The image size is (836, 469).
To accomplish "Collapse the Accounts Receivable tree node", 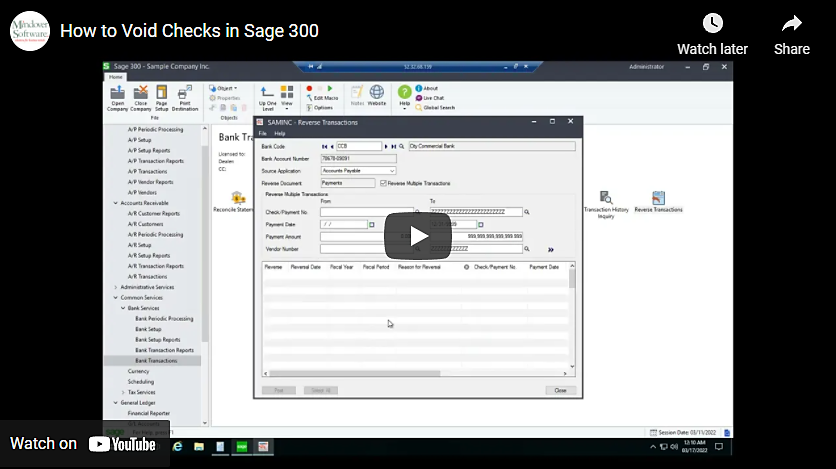I will (x=116, y=203).
